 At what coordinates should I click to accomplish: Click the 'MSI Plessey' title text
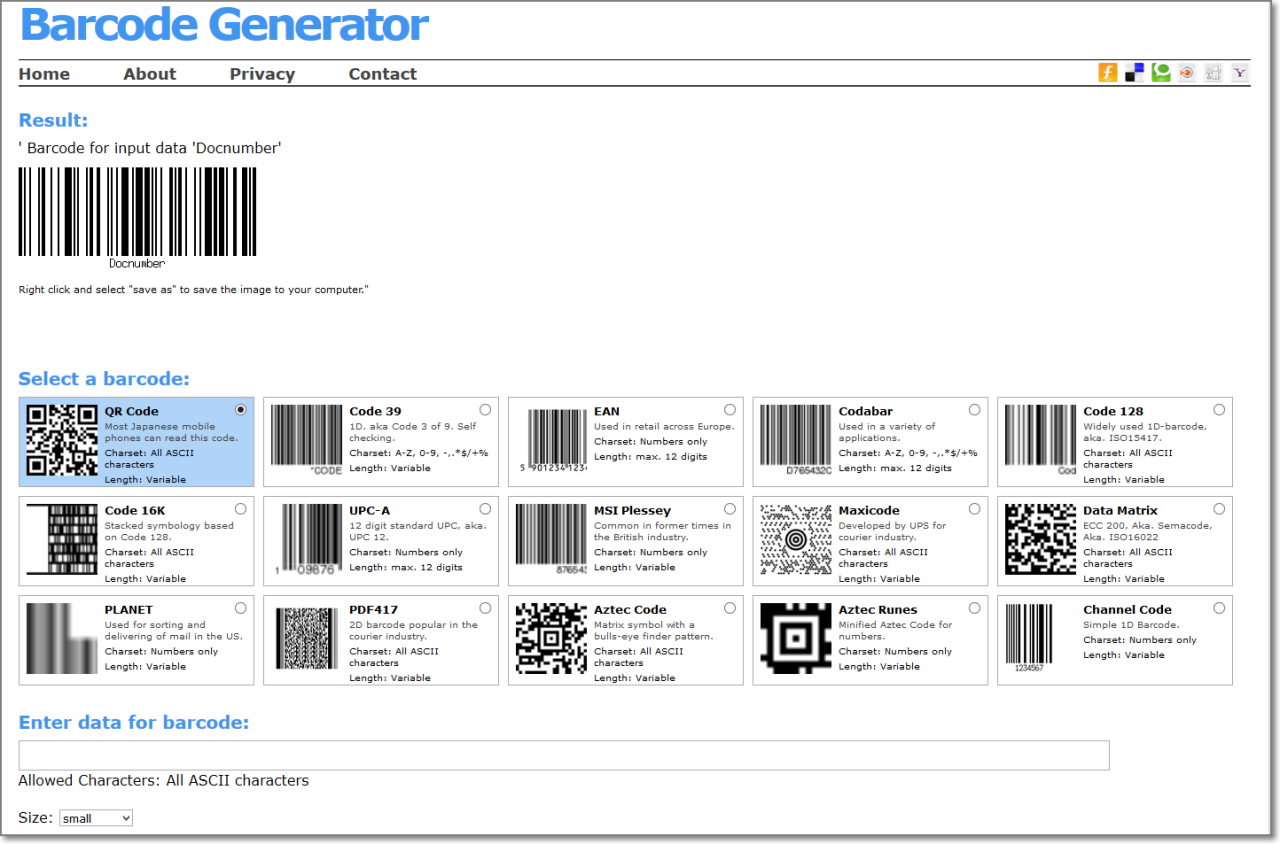point(633,510)
